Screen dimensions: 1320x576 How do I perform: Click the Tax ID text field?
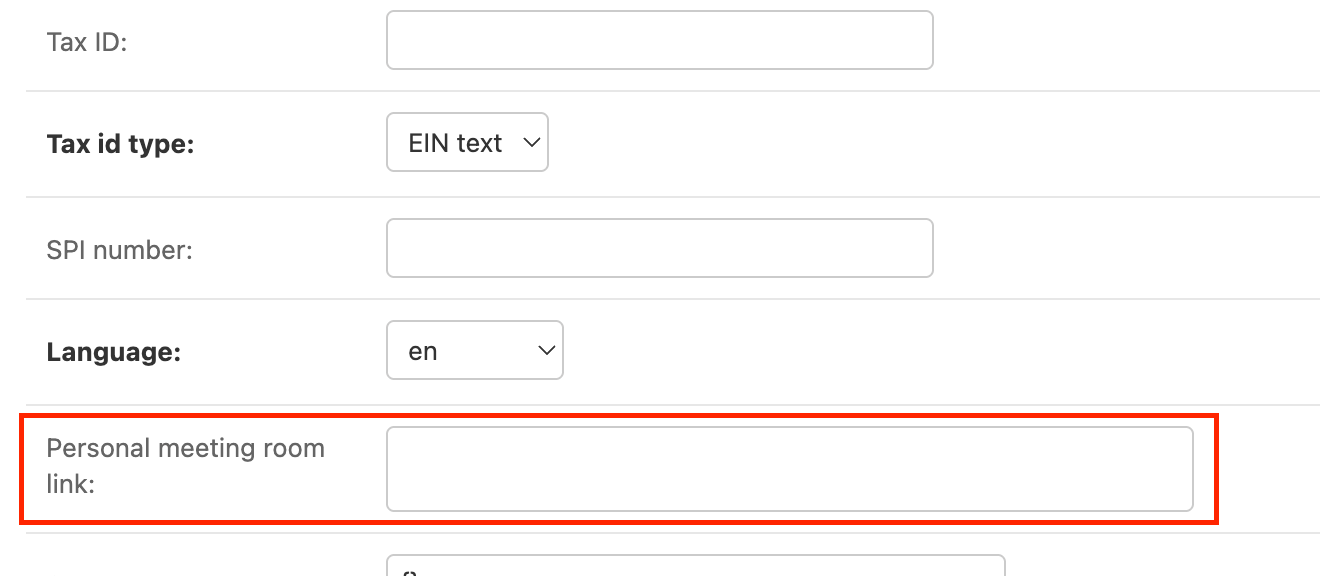(659, 40)
